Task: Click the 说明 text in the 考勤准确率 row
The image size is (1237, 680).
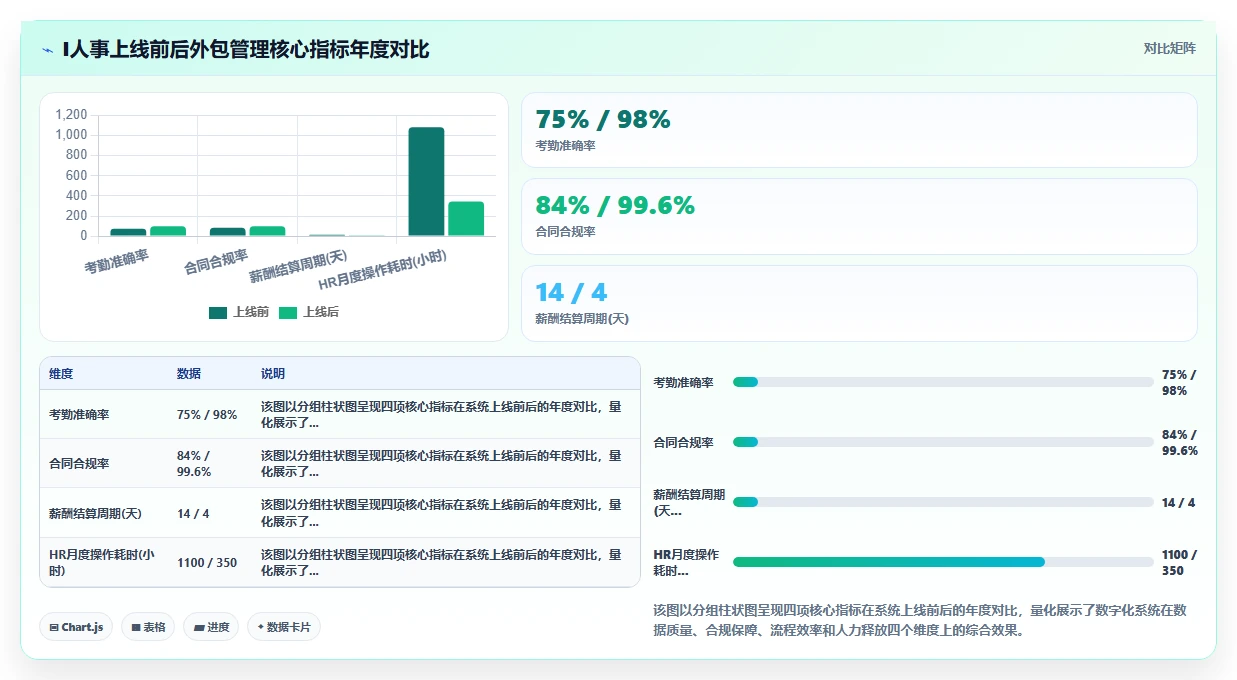Action: coord(441,414)
